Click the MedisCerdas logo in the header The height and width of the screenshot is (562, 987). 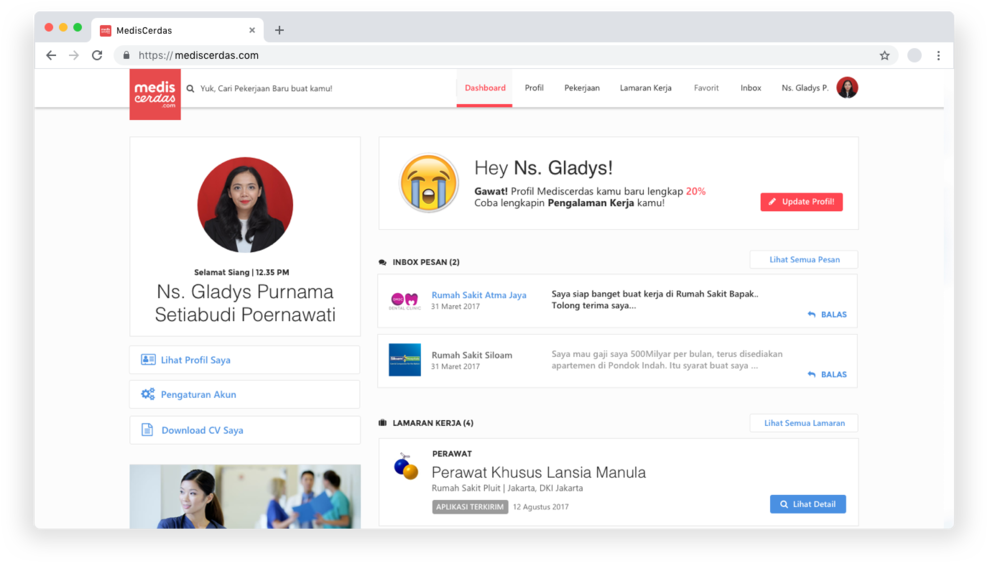click(x=155, y=94)
